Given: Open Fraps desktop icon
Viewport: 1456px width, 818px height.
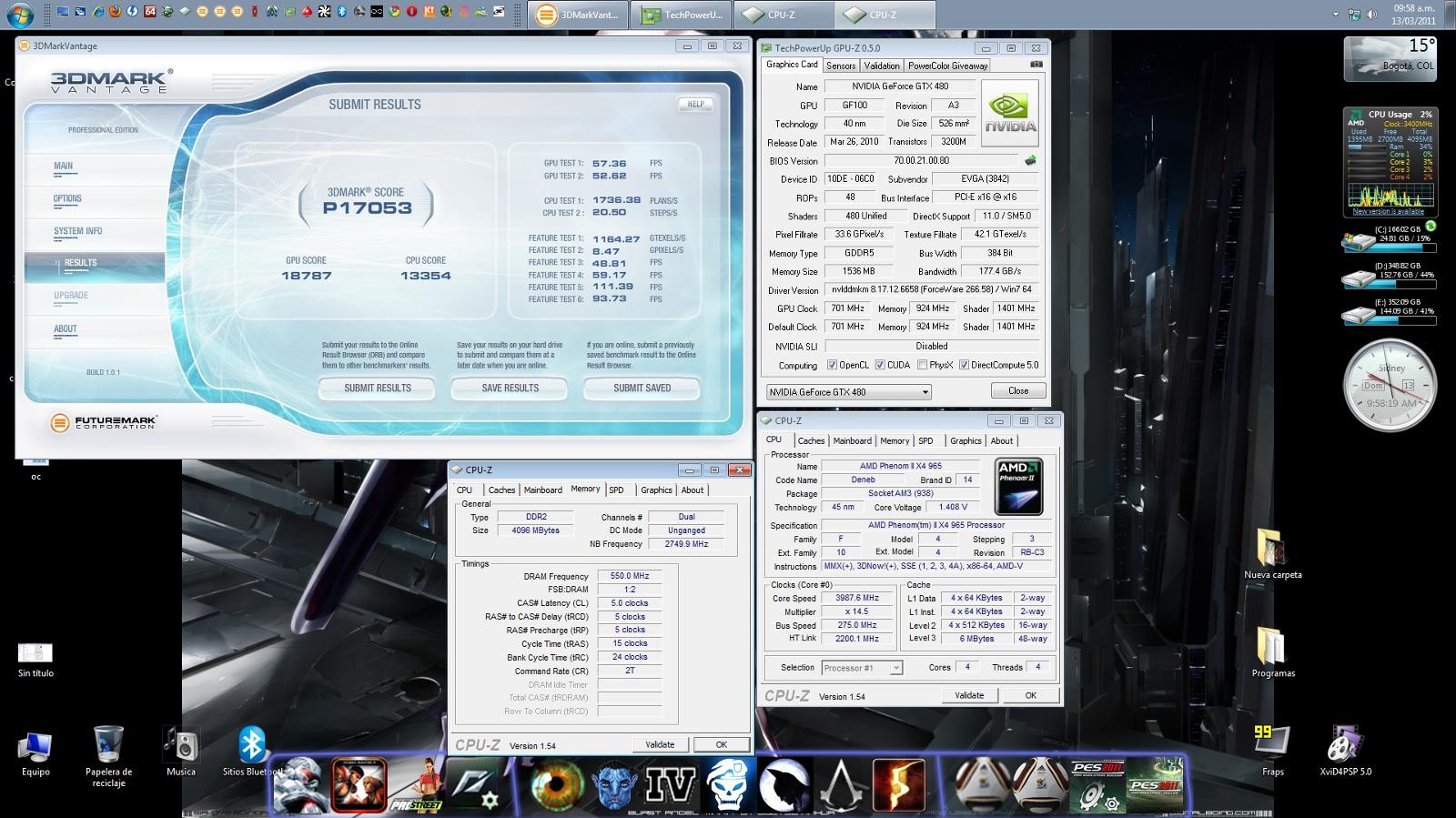Looking at the screenshot, I should 1272,752.
